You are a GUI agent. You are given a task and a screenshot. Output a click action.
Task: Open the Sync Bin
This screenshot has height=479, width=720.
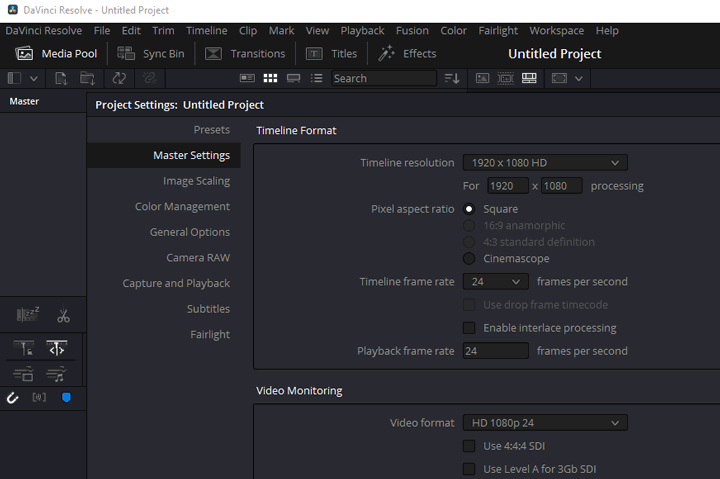[x=151, y=54]
